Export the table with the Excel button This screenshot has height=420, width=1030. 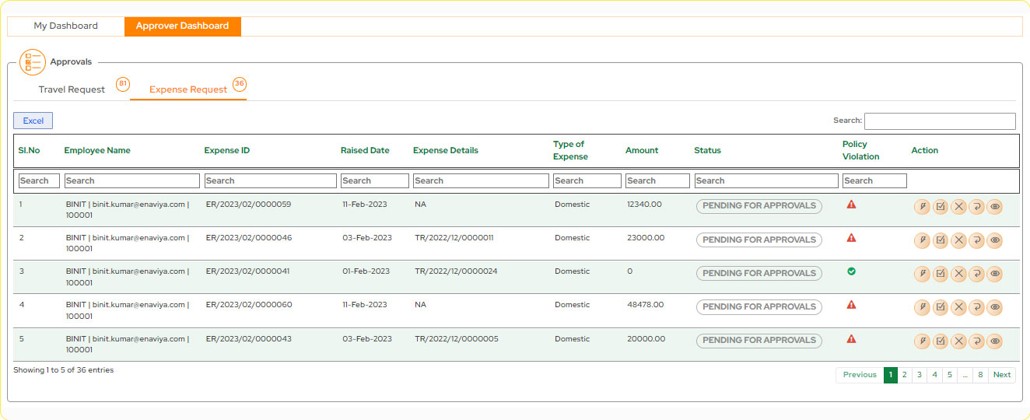(x=33, y=121)
